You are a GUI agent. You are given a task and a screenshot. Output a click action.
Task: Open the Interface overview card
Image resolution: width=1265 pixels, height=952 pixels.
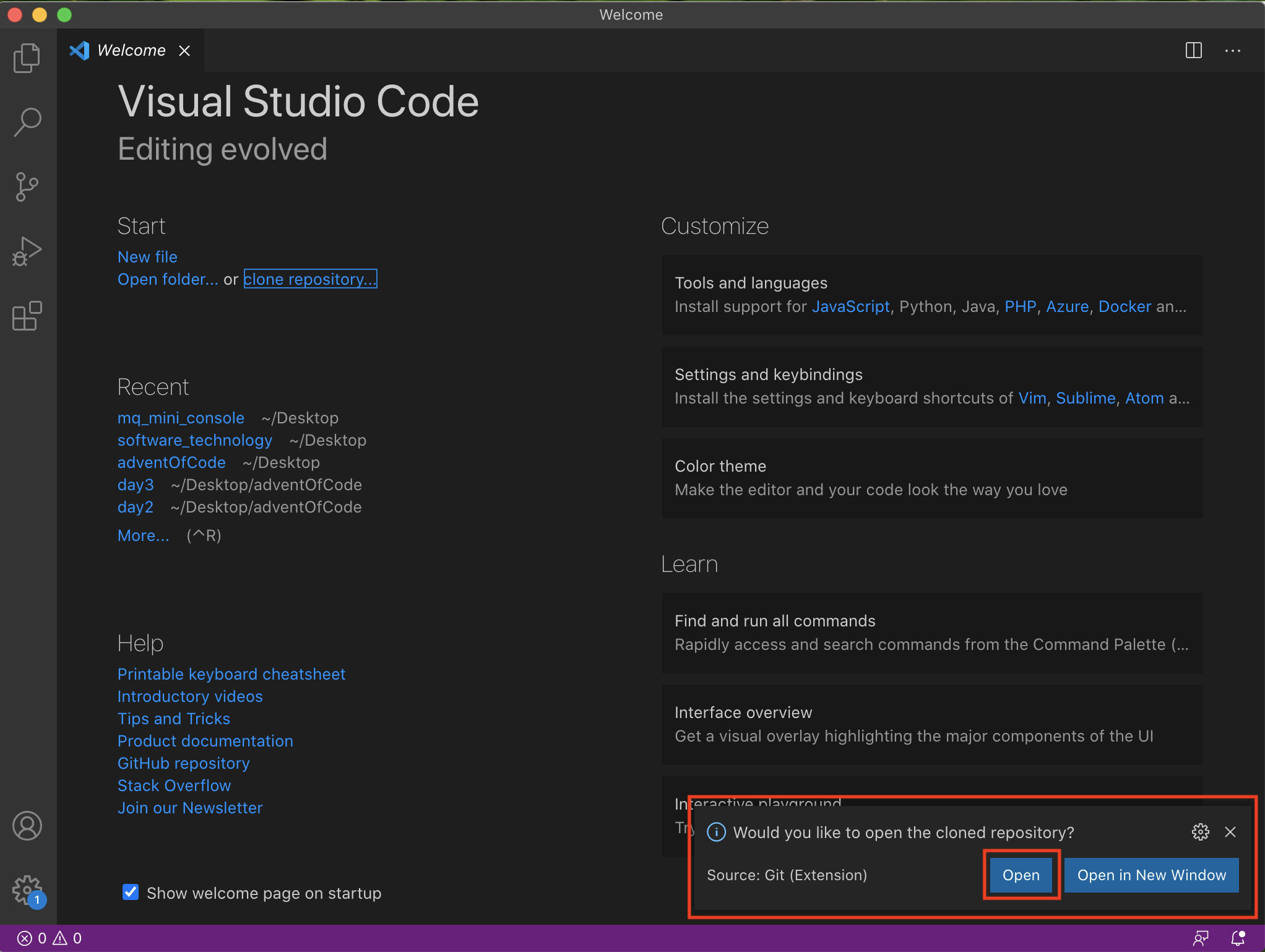click(x=932, y=724)
